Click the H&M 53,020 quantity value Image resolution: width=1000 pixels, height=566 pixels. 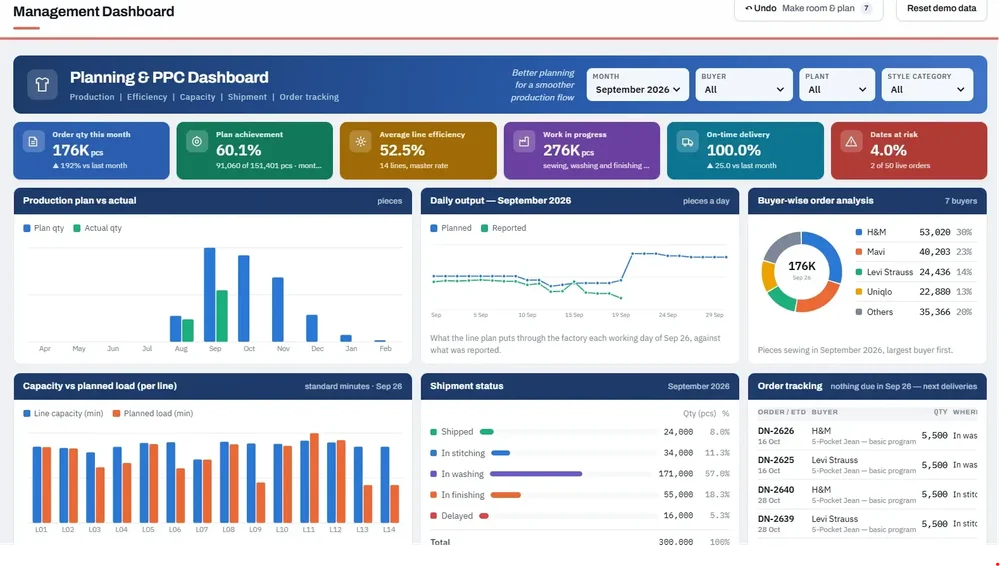[934, 232]
